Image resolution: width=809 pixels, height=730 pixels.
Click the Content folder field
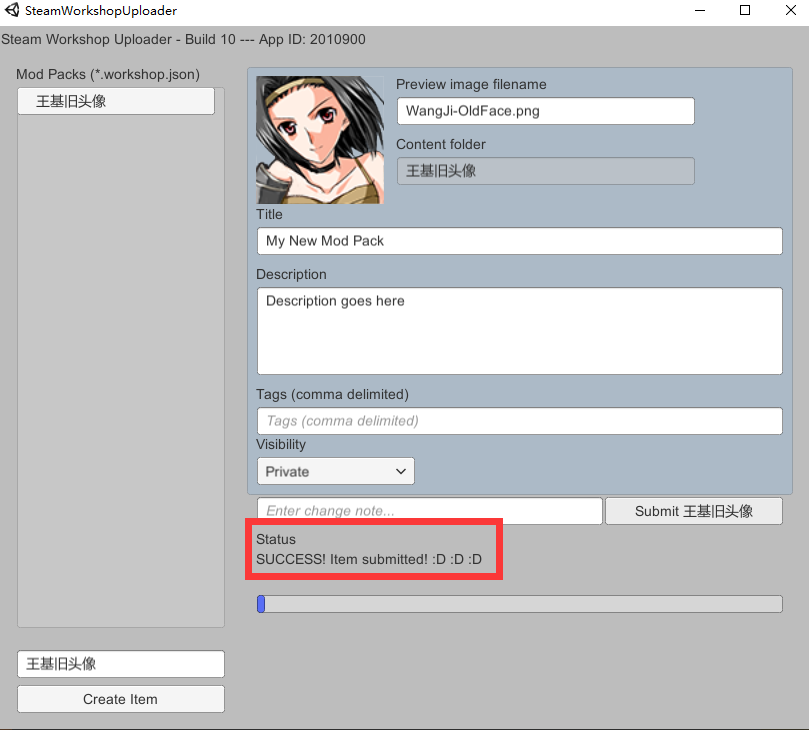tap(545, 171)
